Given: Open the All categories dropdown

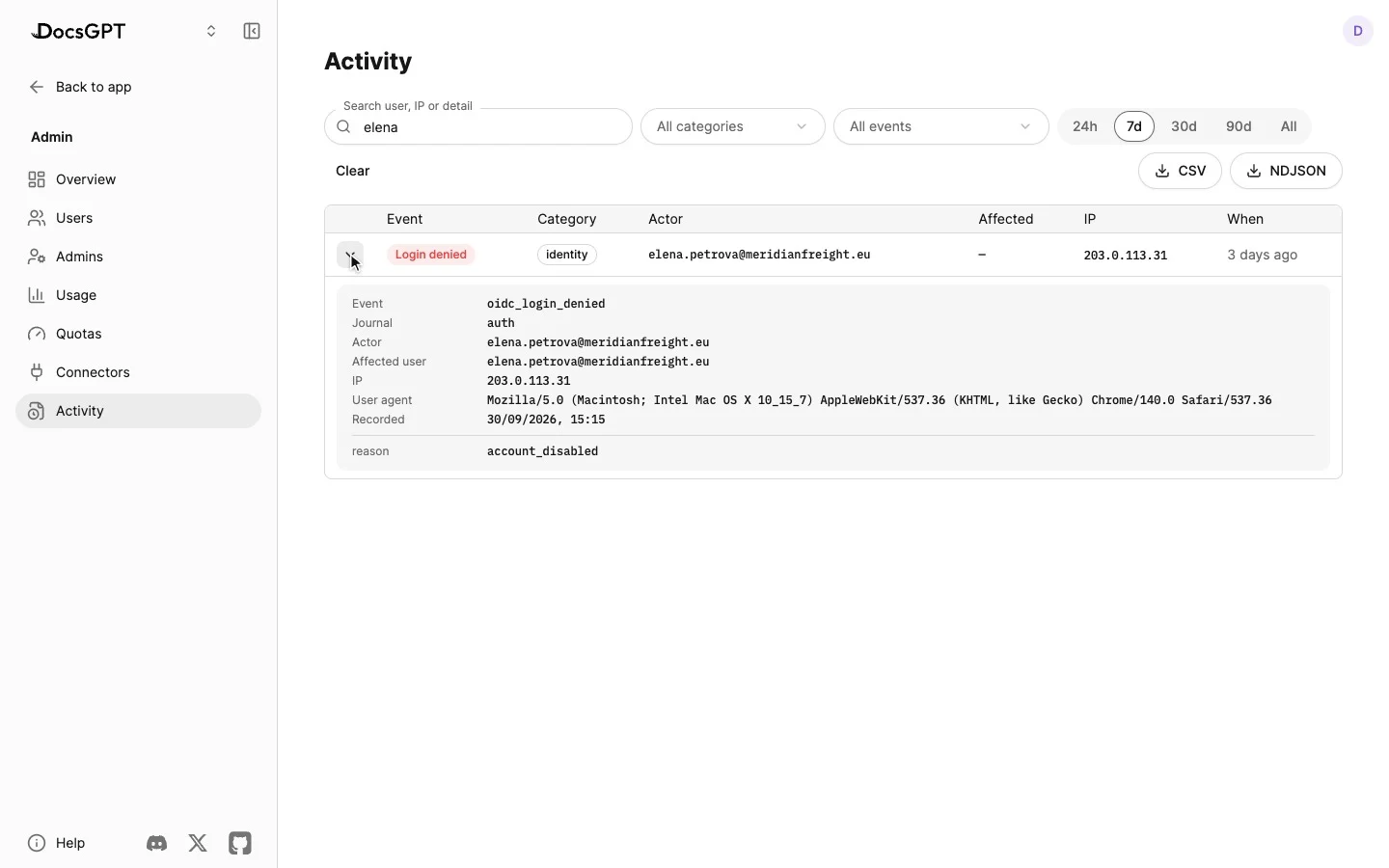Looking at the screenshot, I should click(x=733, y=126).
